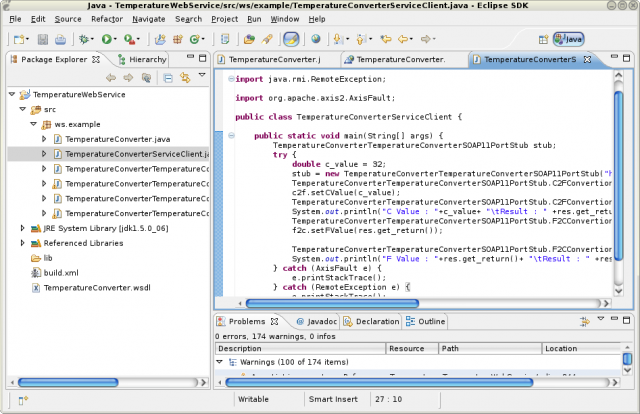Image resolution: width=640 pixels, height=414 pixels.
Task: Click the Open Type document icon
Action: click(x=225, y=39)
